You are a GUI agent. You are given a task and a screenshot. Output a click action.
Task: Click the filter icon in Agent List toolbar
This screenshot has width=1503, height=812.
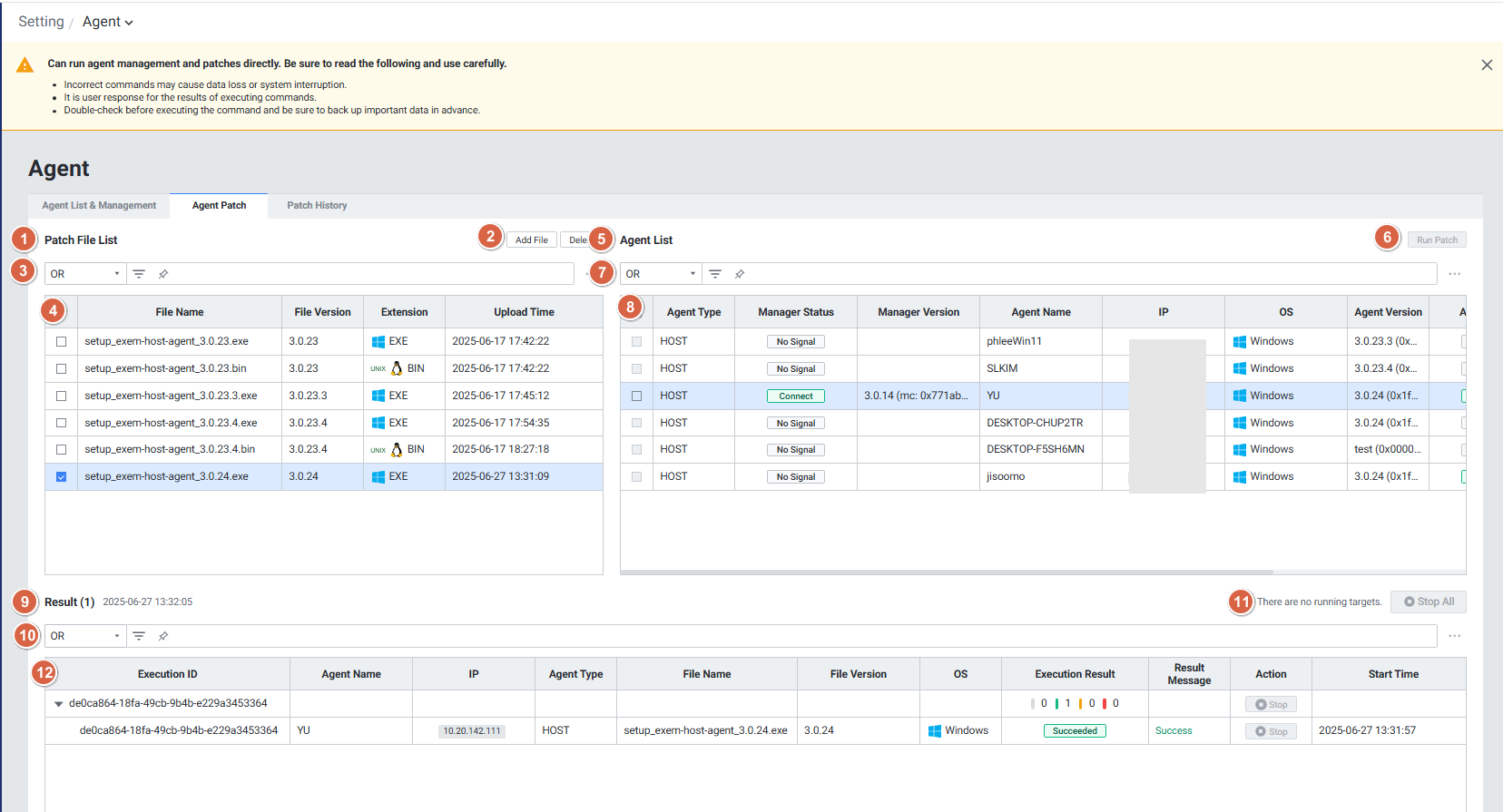tap(715, 274)
